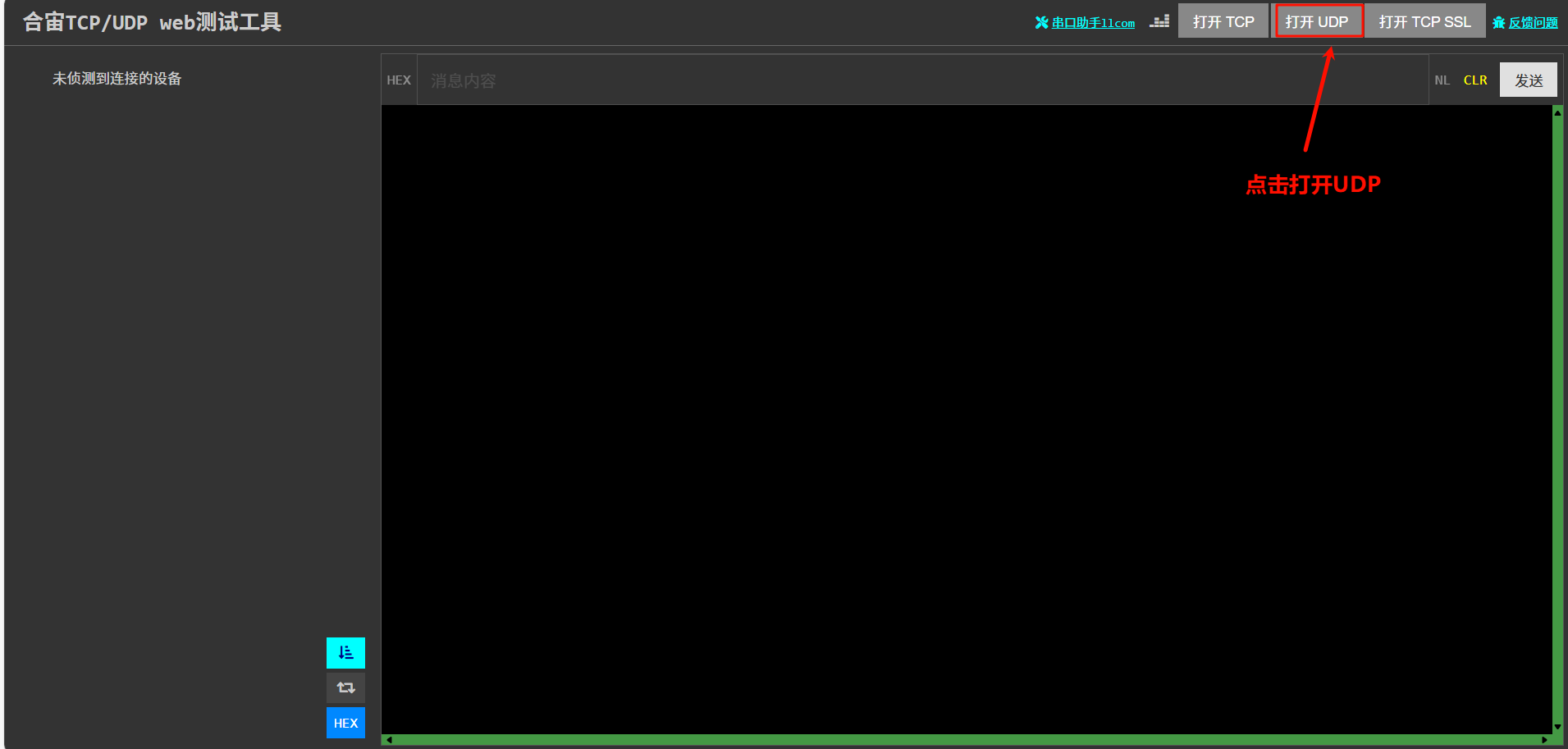Open the 串口助手llcom link
1568x749 pixels.
1093,23
